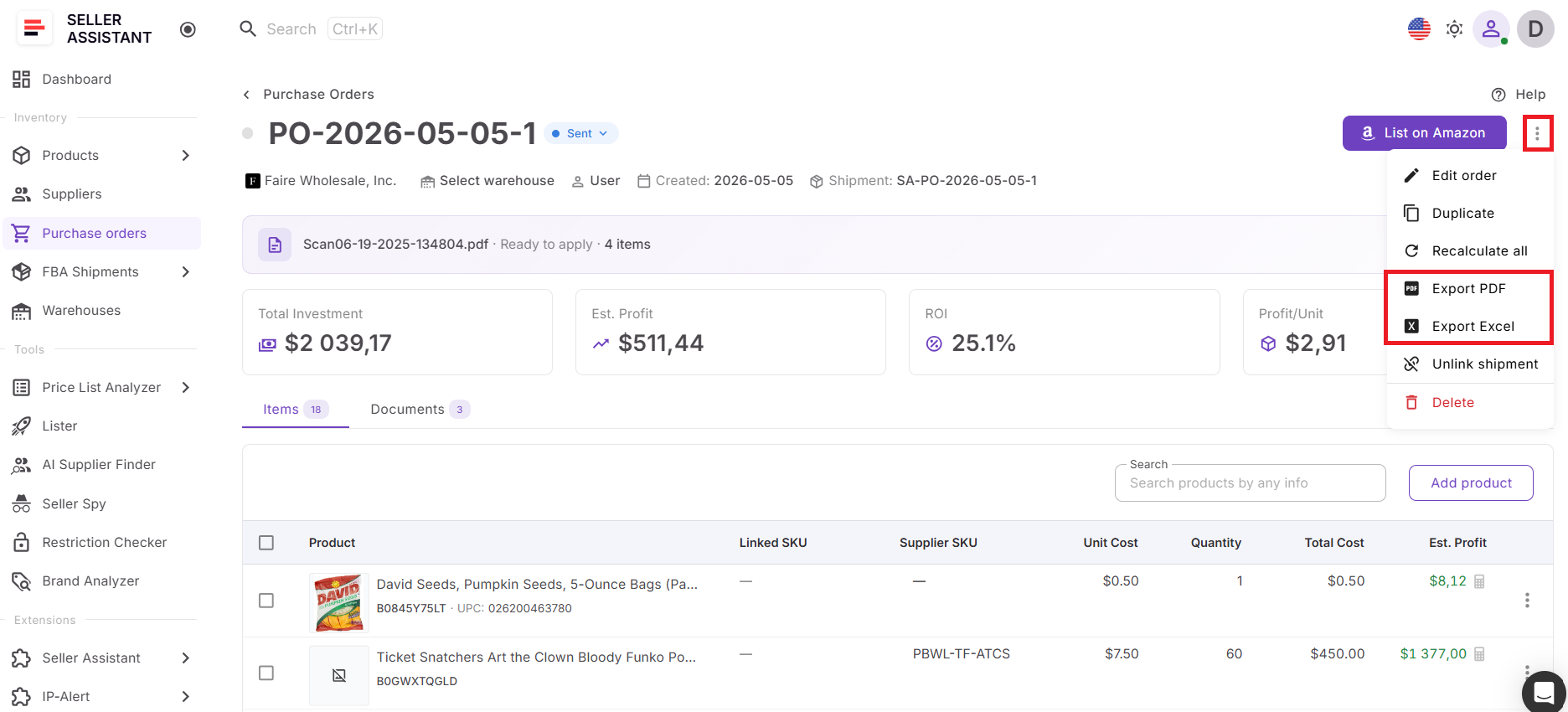The image size is (1568, 712).
Task: Select warehouse for this order
Action: (x=487, y=181)
